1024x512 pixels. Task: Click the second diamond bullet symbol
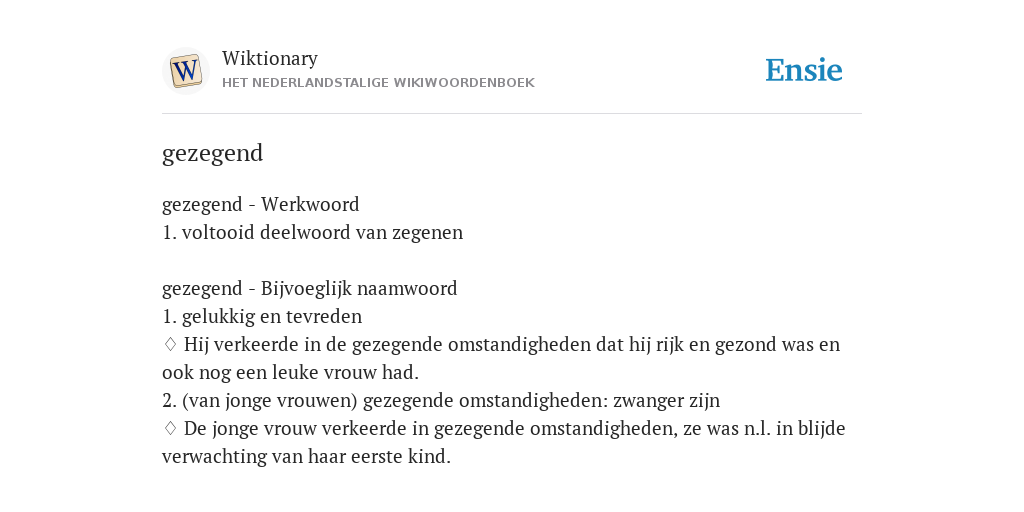click(x=170, y=428)
